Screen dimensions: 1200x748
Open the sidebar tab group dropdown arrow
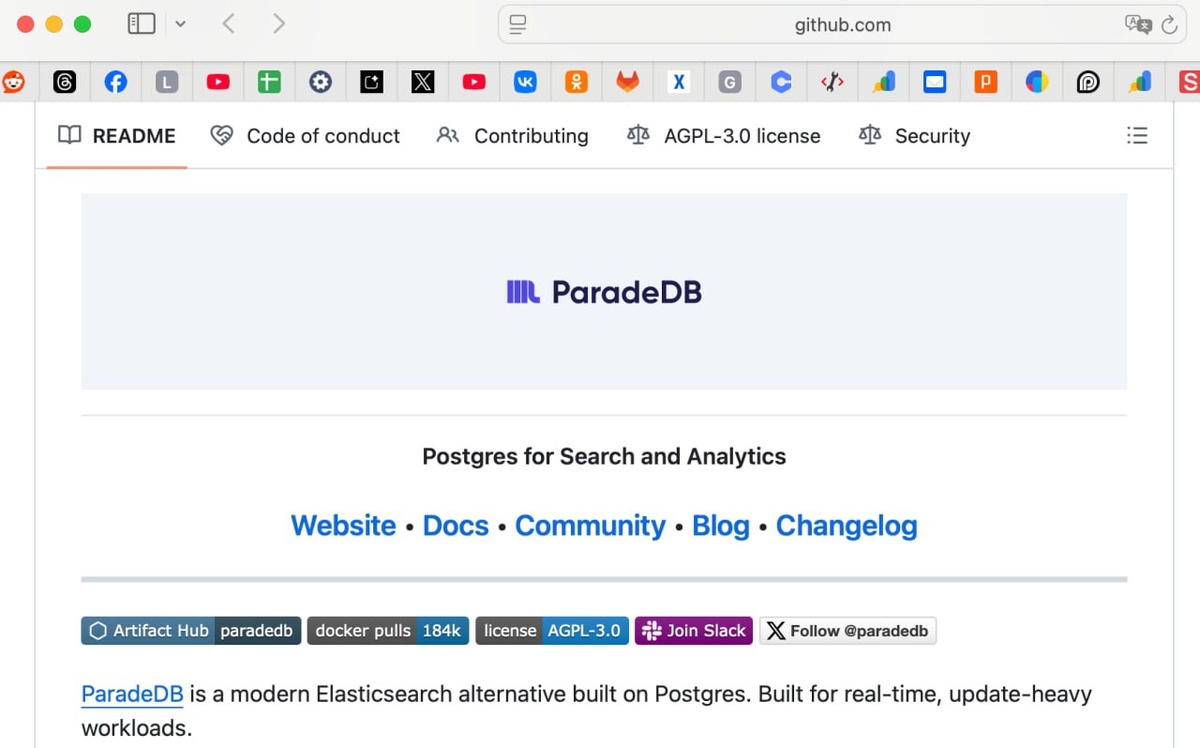181,24
